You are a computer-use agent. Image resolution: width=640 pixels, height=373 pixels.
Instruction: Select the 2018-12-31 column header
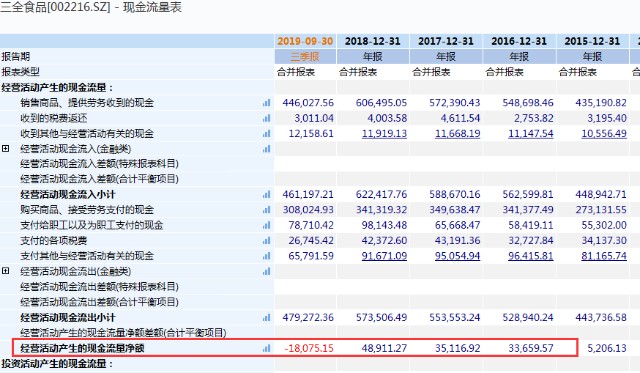(373, 41)
